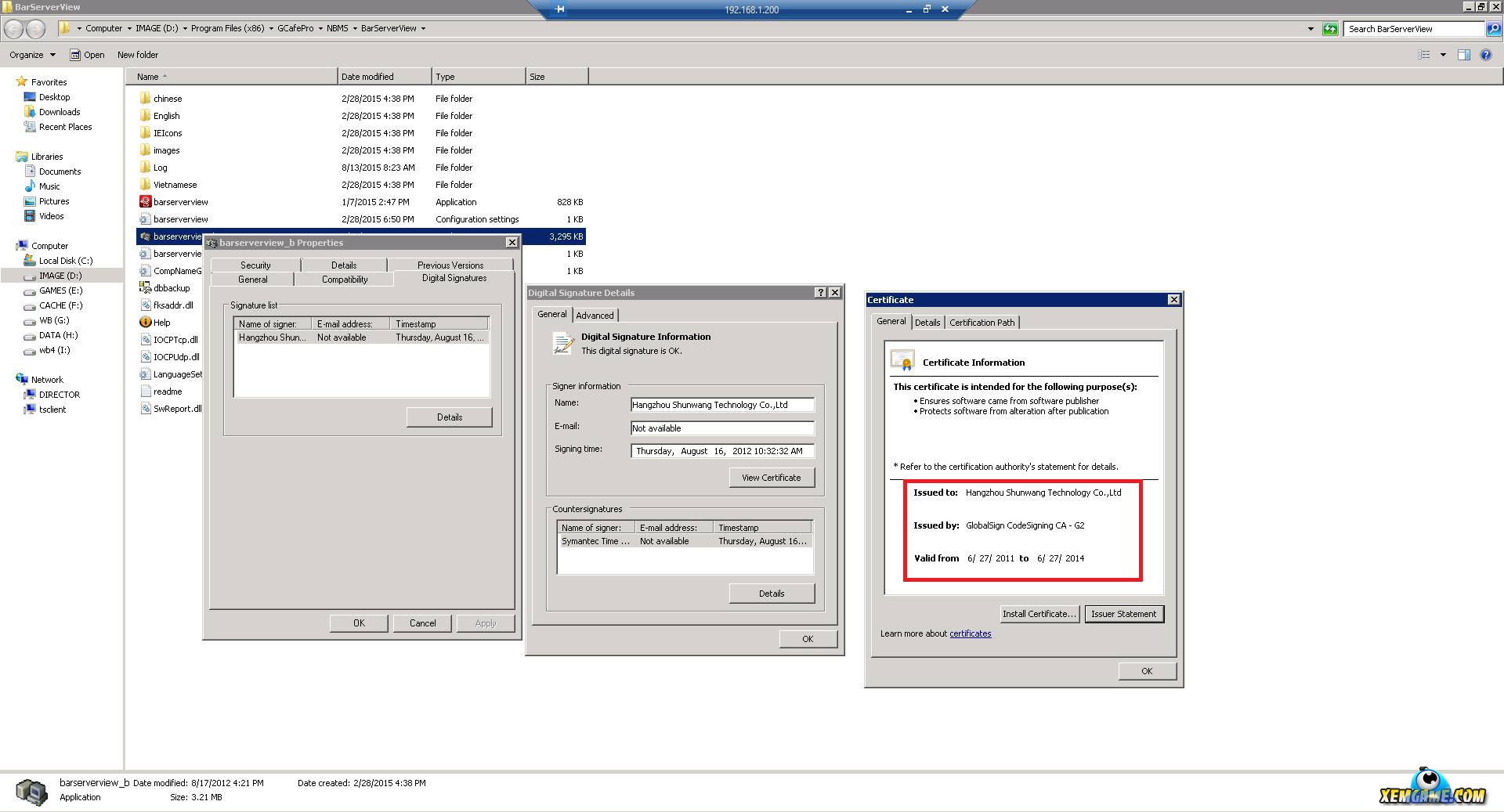Click the Favorites star icon
The width and height of the screenshot is (1504, 812).
click(x=21, y=81)
